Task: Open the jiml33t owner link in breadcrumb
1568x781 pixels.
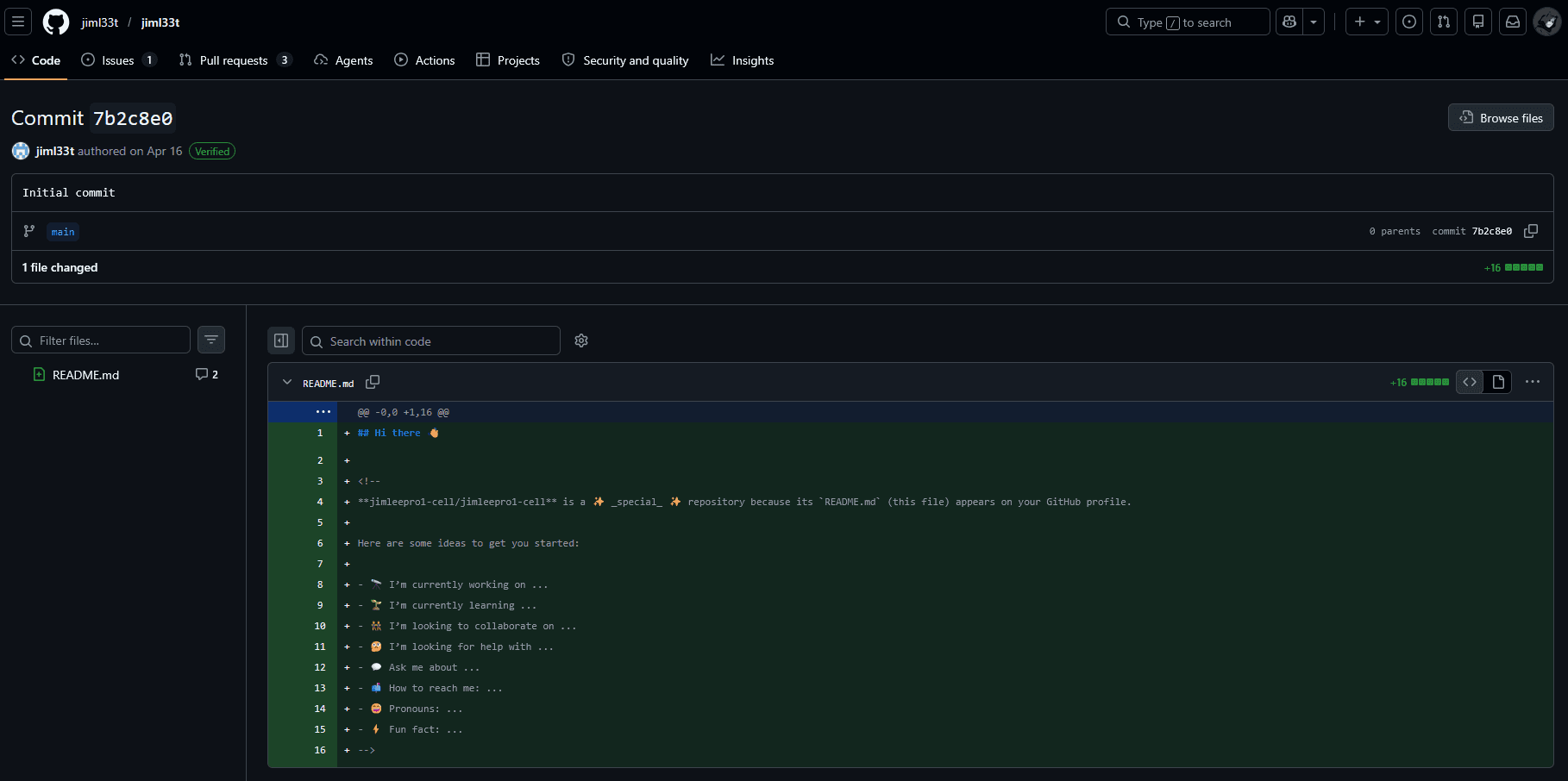Action: coord(100,22)
